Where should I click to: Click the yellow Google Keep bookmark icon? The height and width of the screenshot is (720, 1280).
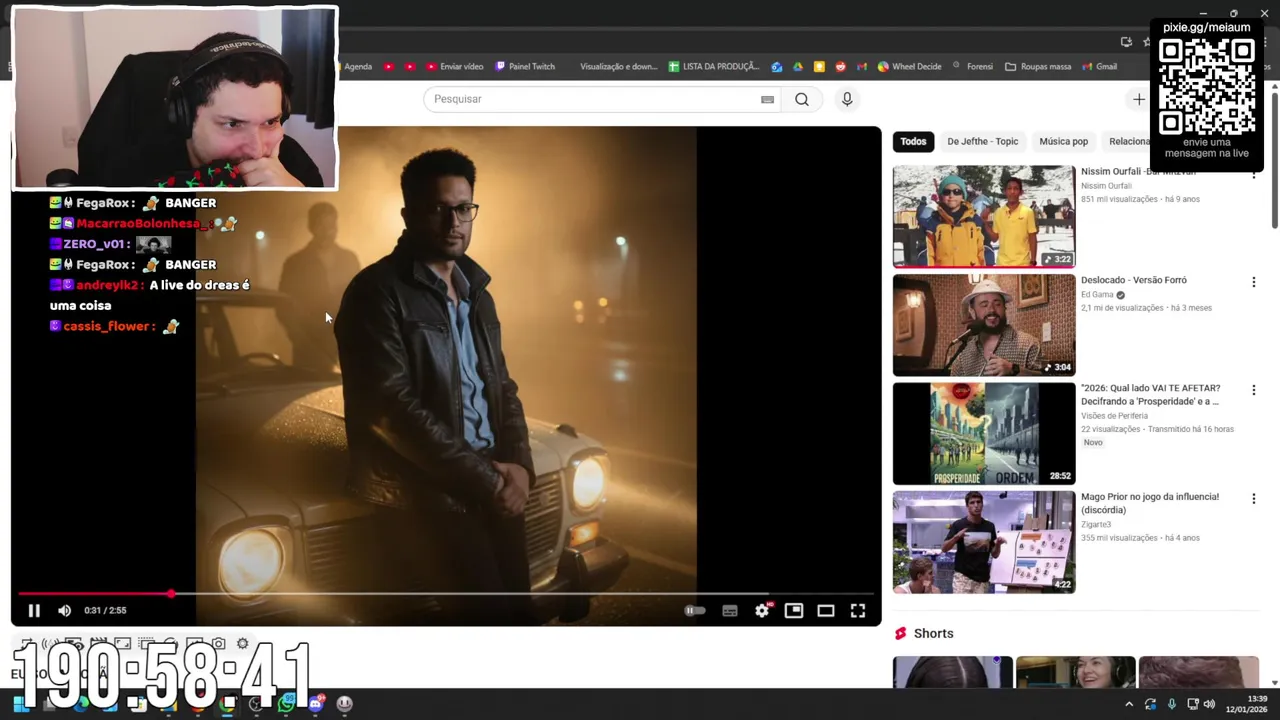point(819,67)
